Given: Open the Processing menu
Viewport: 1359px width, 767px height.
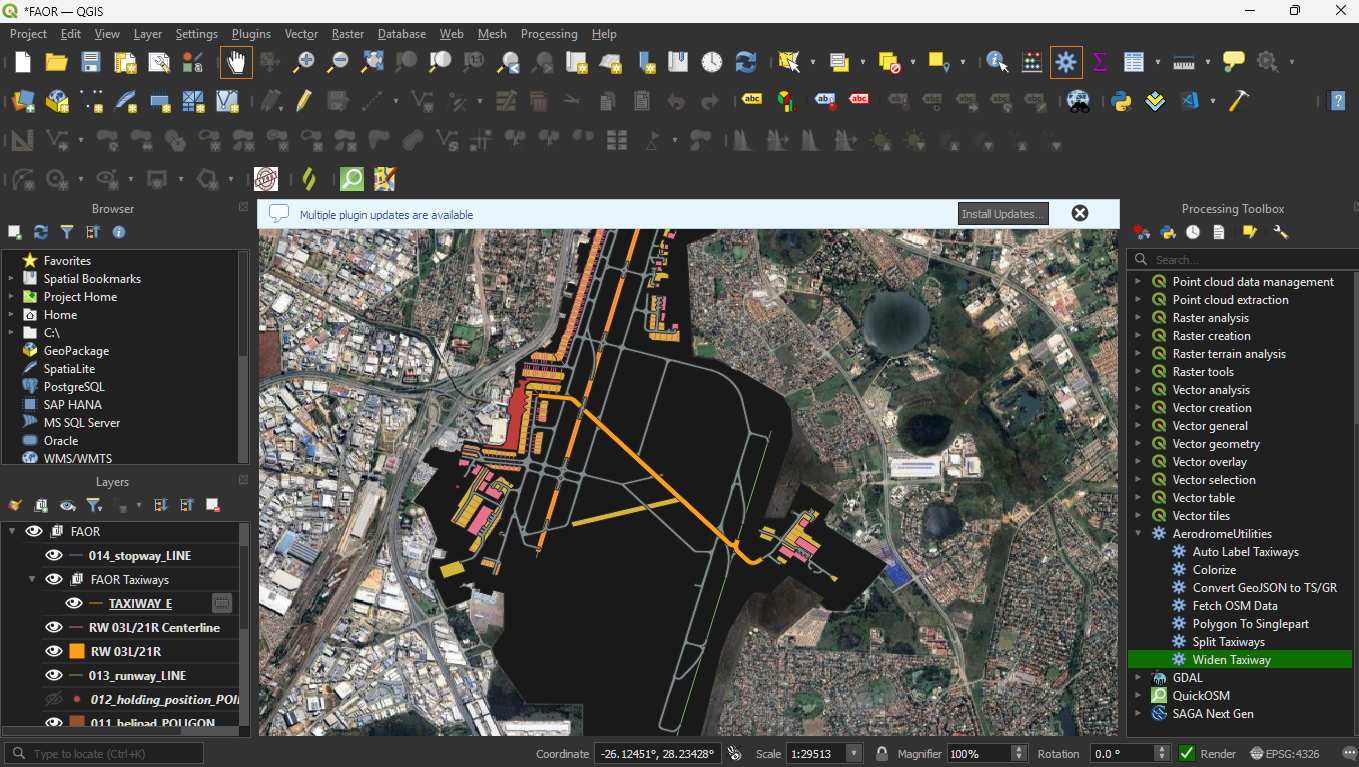Looking at the screenshot, I should pyautogui.click(x=548, y=34).
